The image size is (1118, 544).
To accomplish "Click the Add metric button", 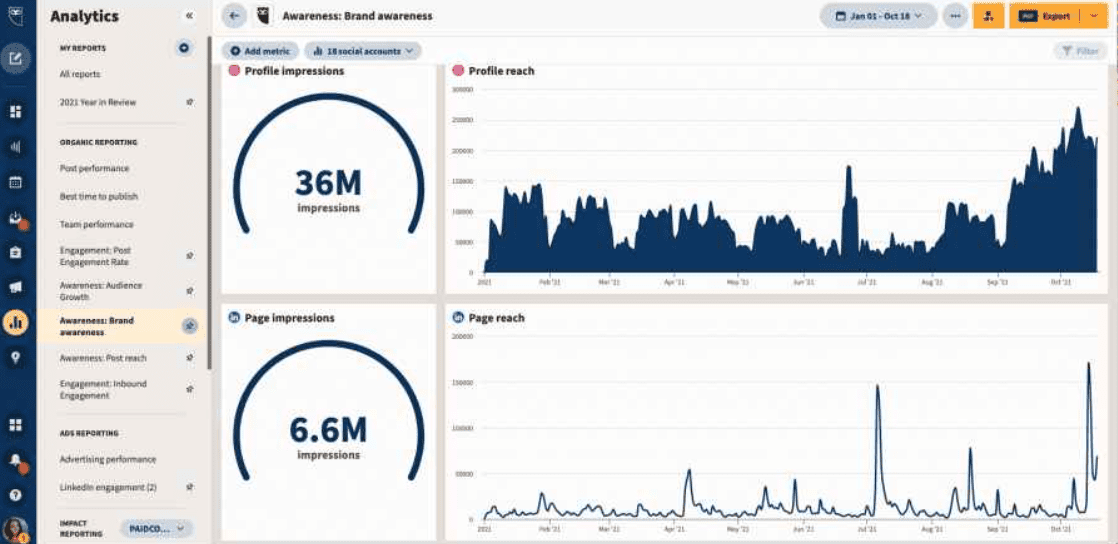I will click(260, 50).
